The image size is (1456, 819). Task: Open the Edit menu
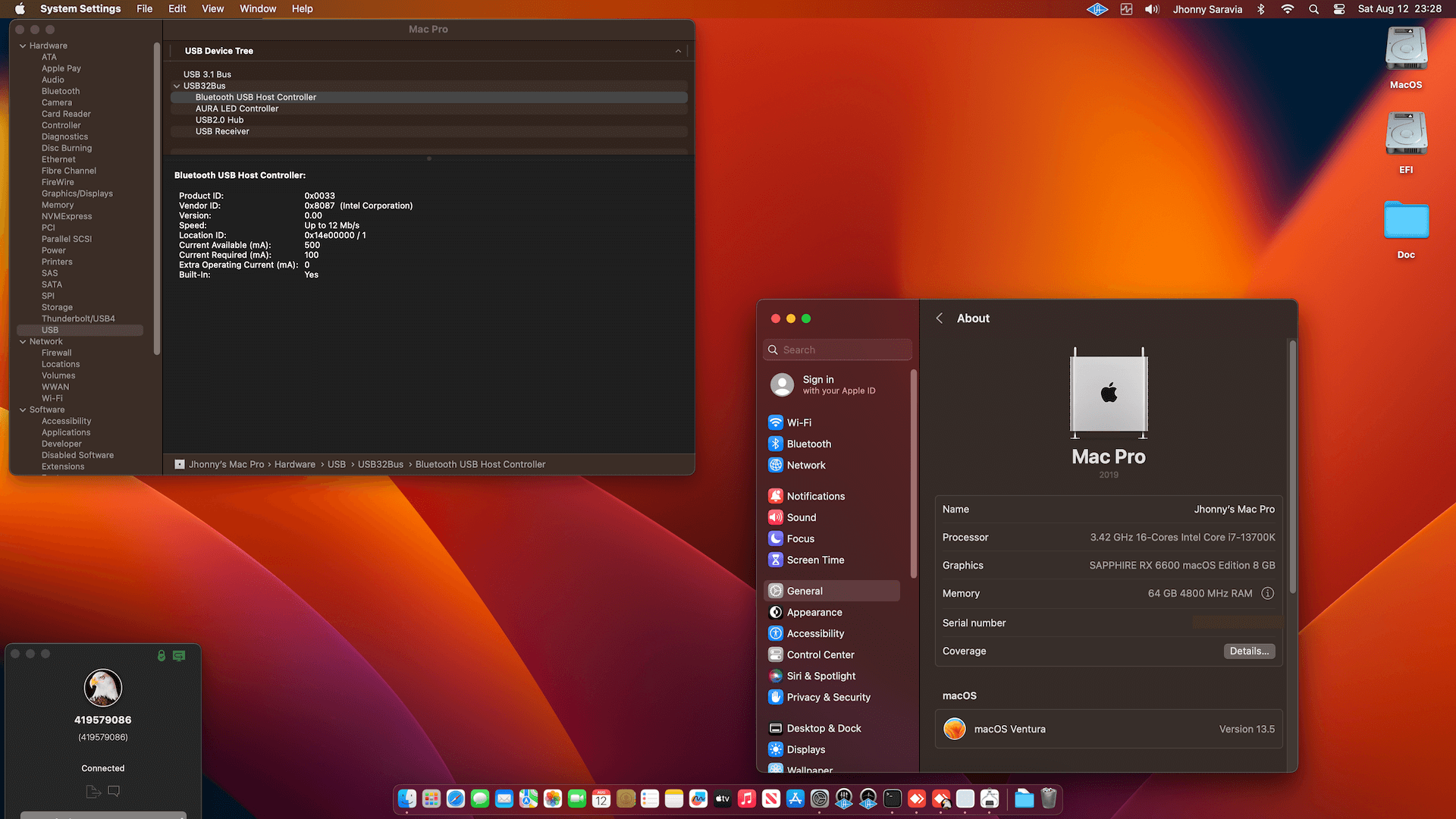(177, 9)
